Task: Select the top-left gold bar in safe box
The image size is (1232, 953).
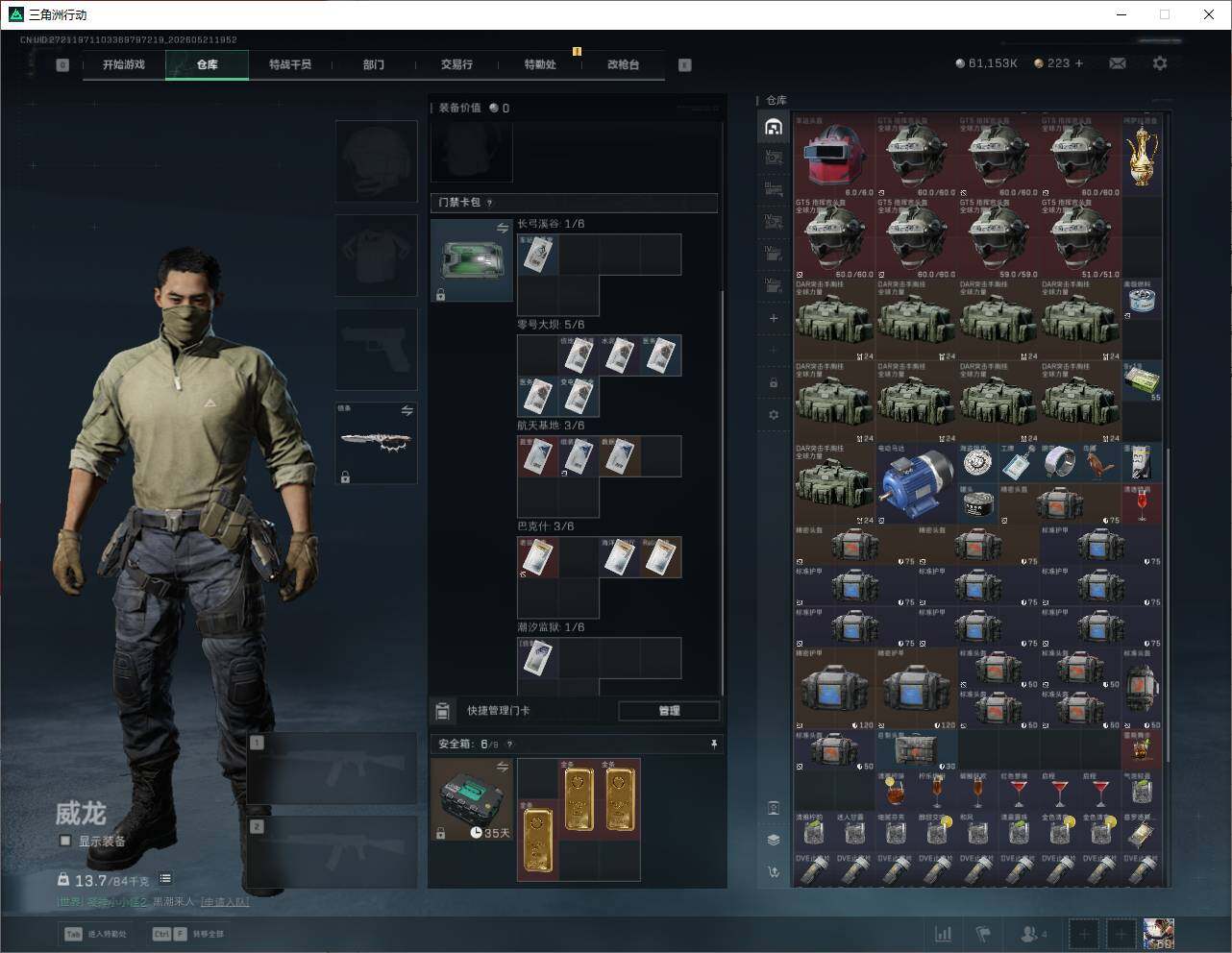Action: tap(579, 799)
